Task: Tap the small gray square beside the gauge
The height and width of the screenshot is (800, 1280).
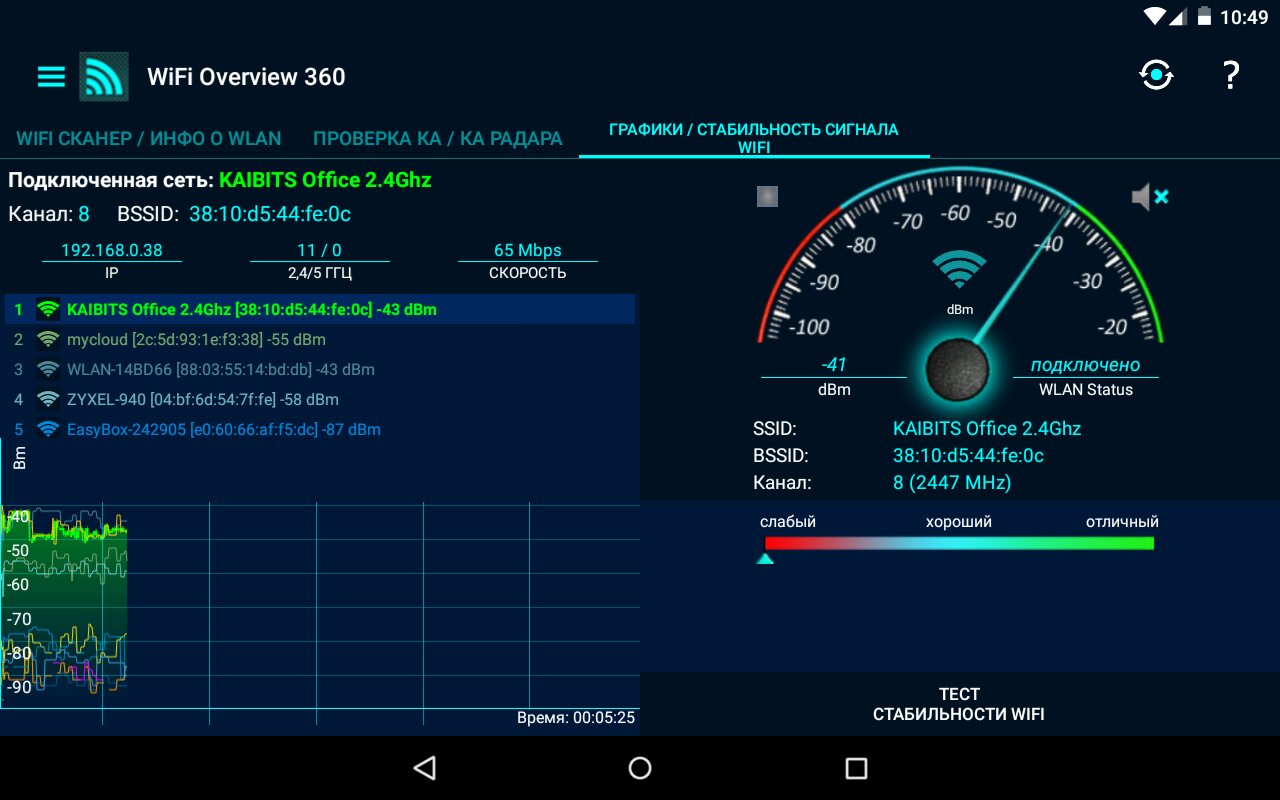Action: coord(767,196)
